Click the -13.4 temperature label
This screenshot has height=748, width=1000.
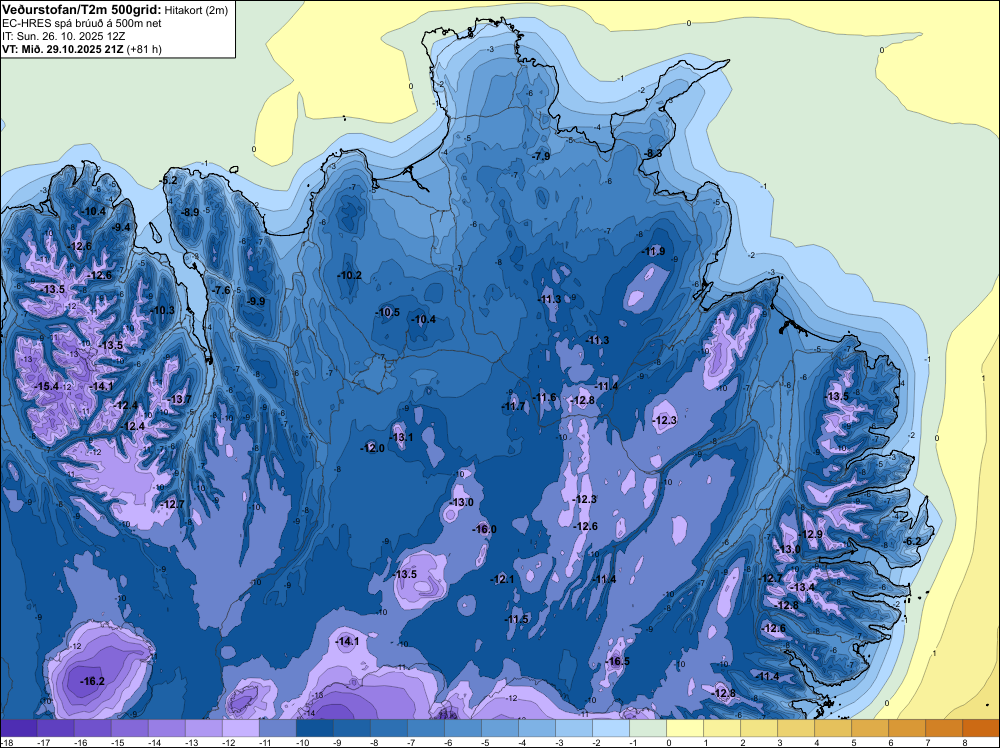(802, 587)
